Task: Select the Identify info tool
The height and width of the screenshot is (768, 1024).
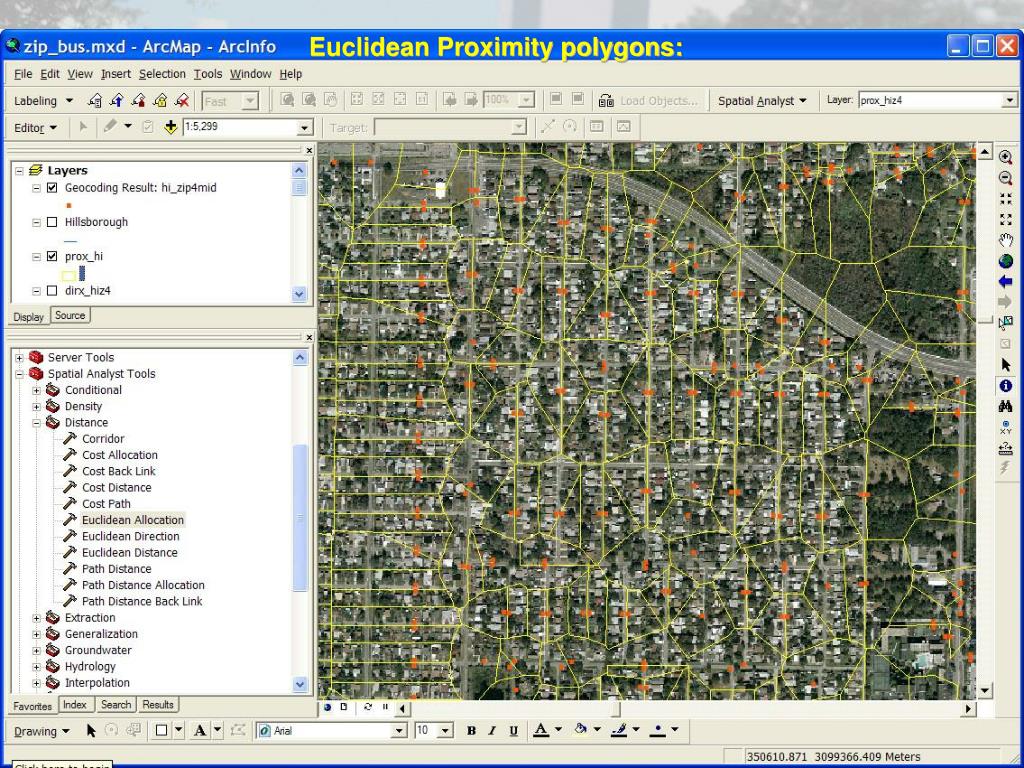Action: tap(1006, 385)
